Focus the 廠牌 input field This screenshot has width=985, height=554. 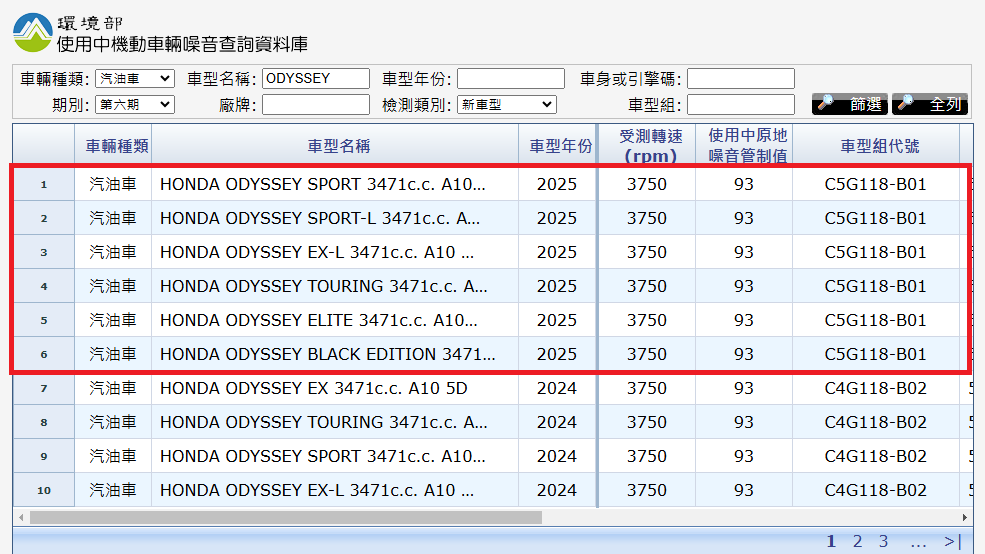316,104
